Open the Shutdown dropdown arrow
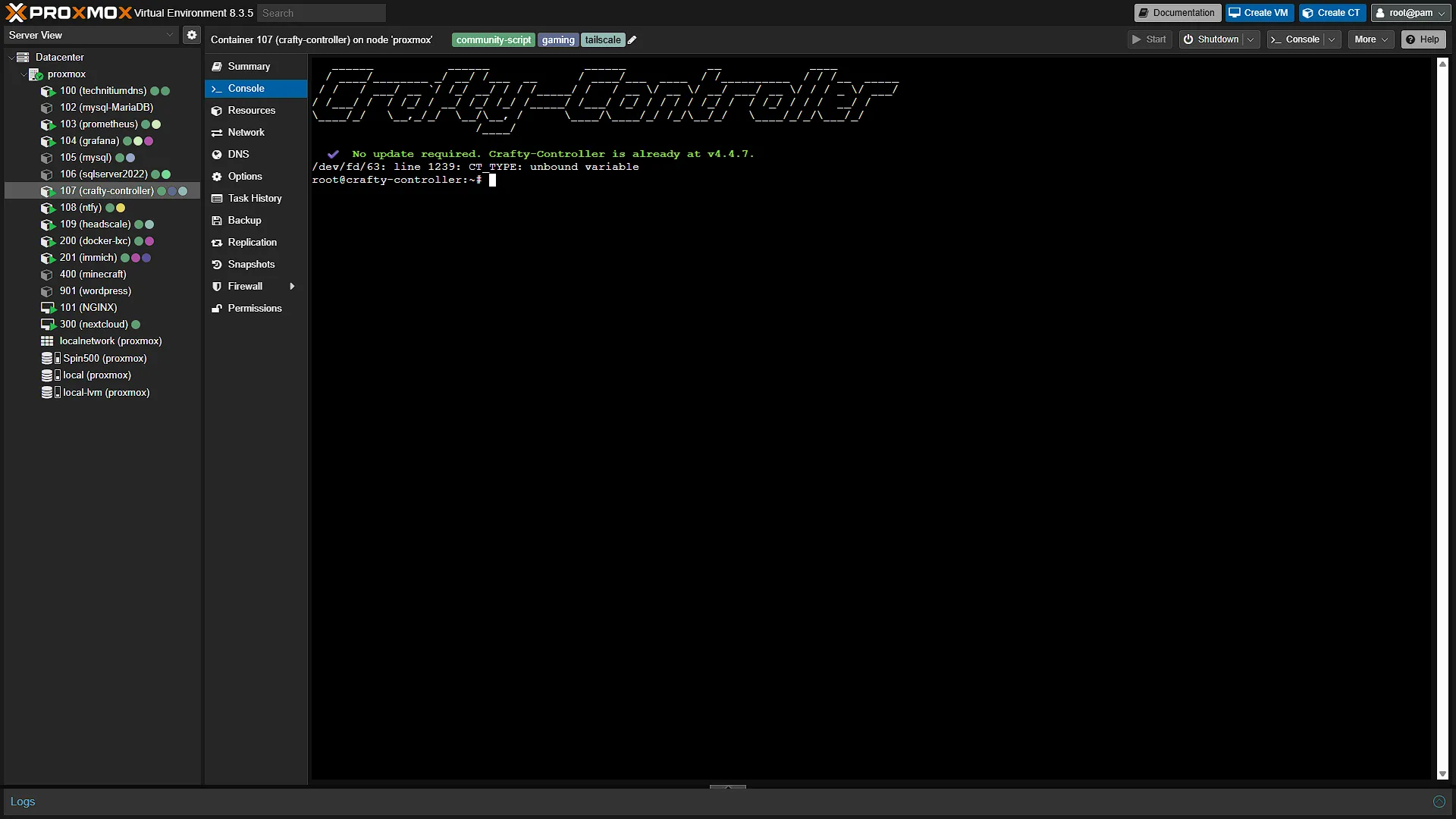Viewport: 1456px width, 819px height. click(x=1250, y=39)
